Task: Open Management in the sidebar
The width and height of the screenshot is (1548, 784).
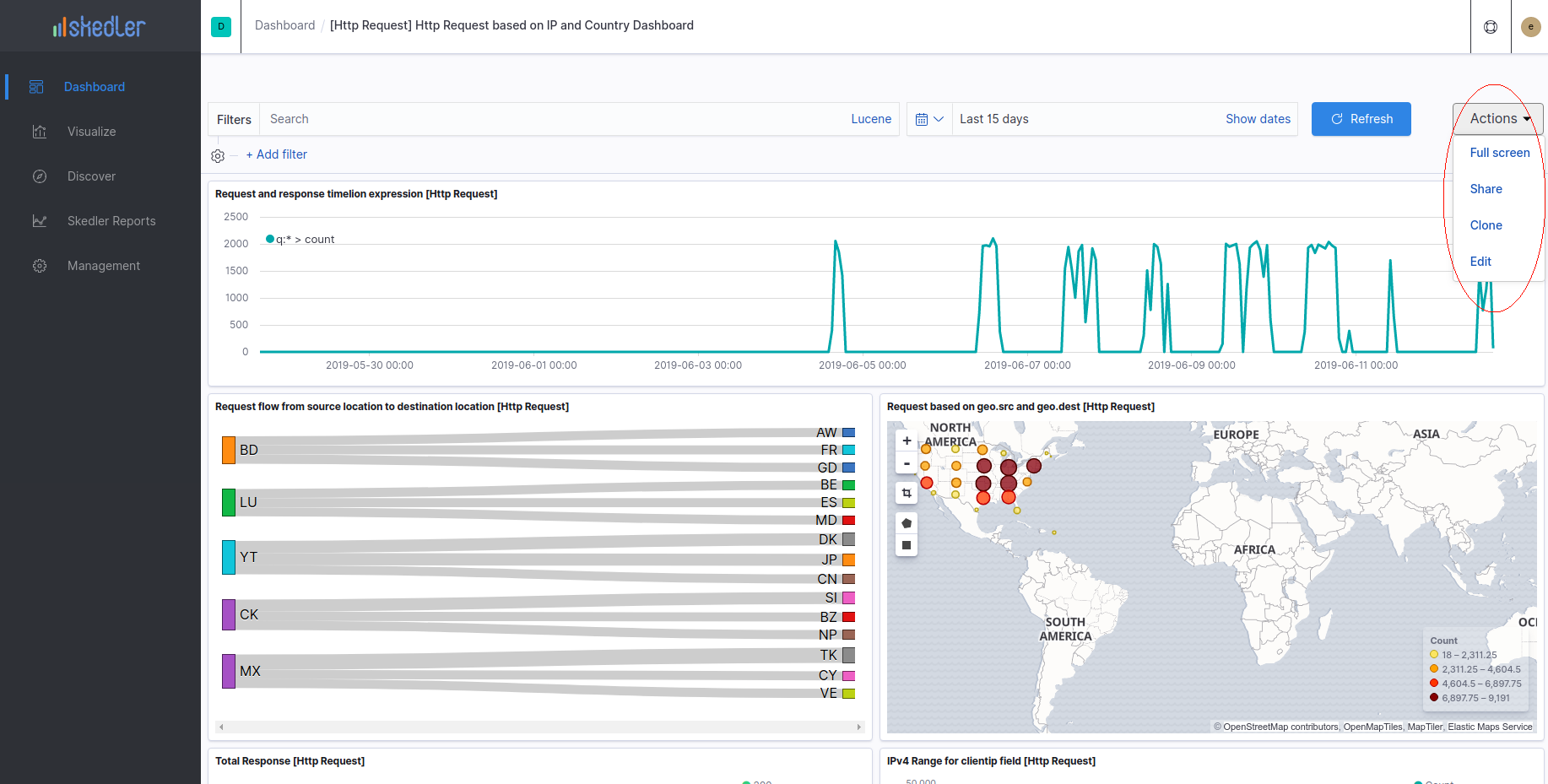Action: 104,266
